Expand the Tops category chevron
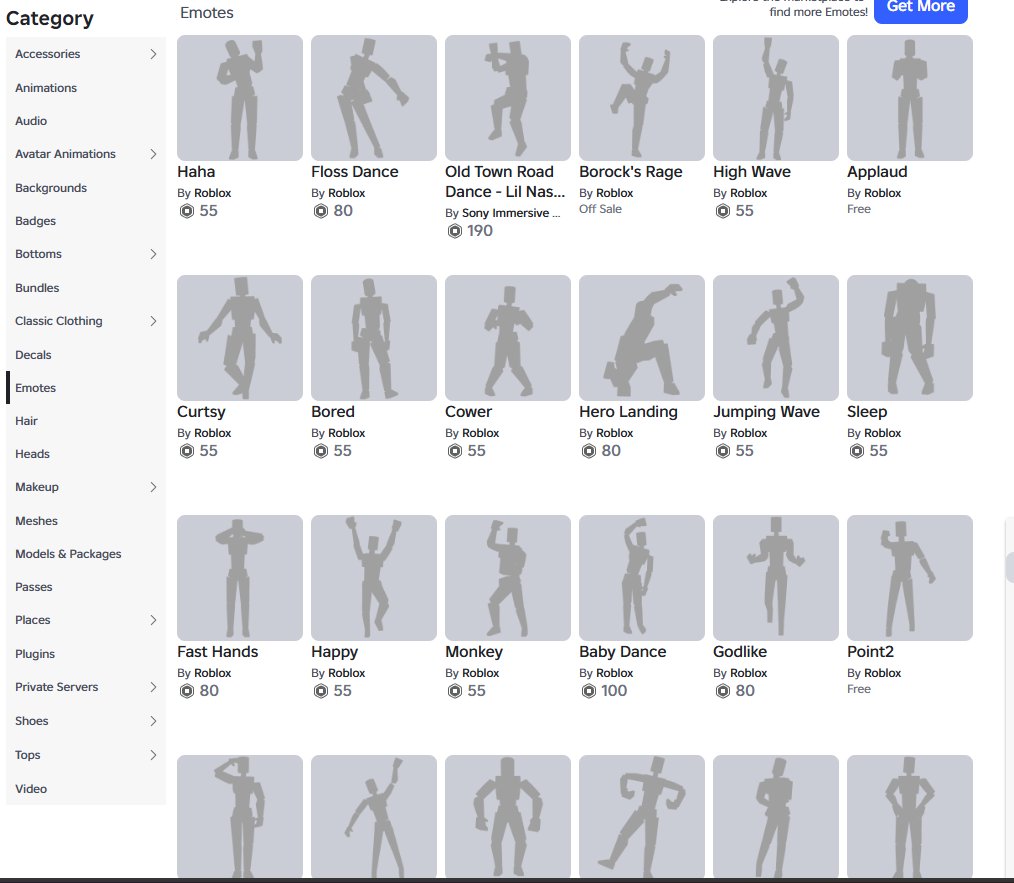1014x883 pixels. pyautogui.click(x=153, y=755)
